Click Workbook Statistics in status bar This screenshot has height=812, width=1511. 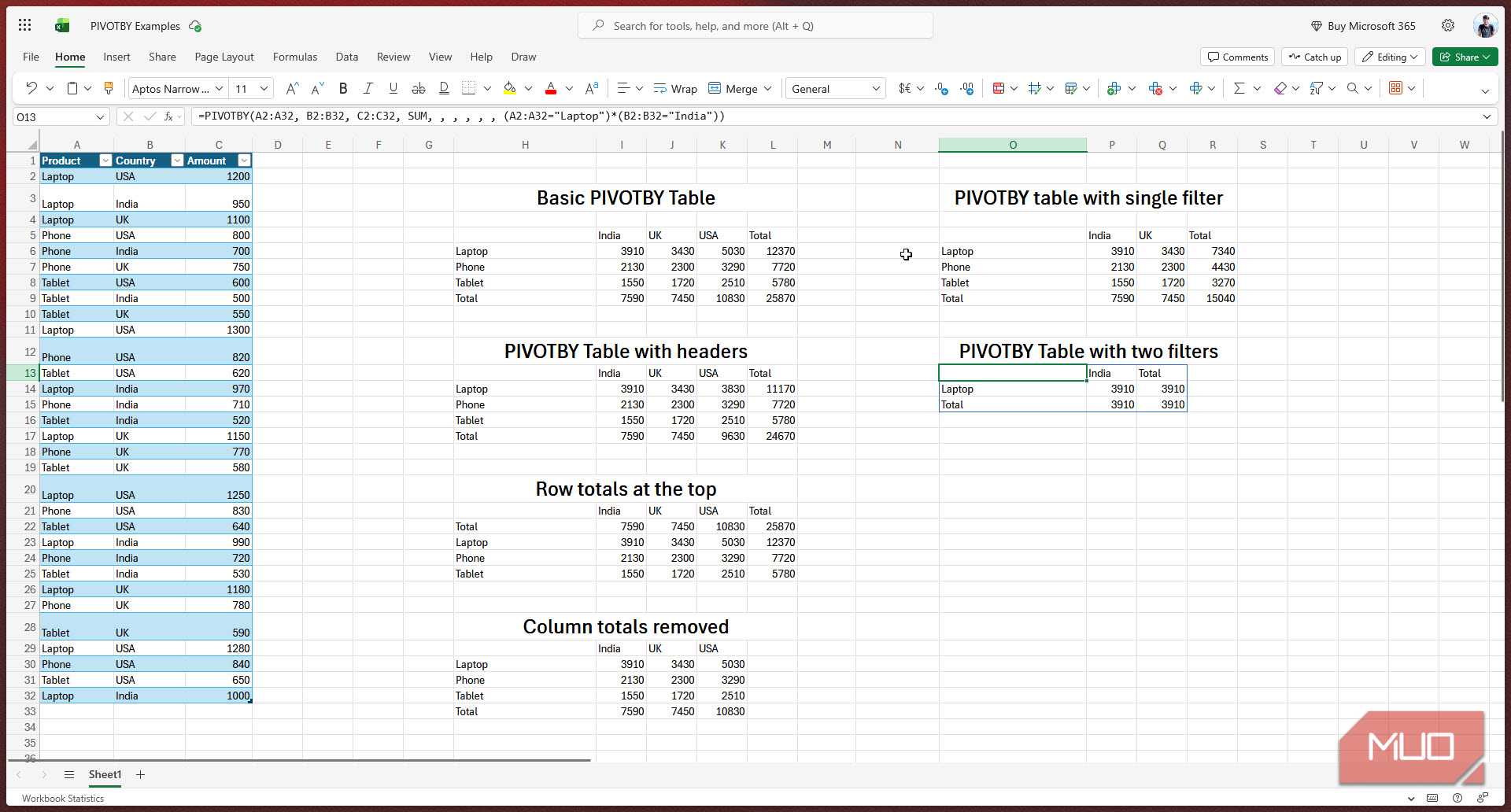(x=63, y=798)
